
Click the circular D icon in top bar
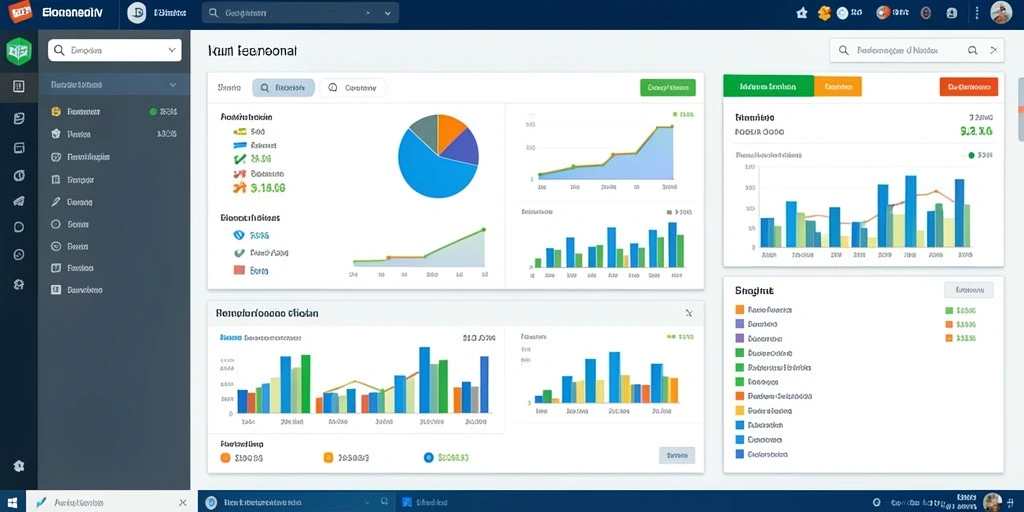coord(136,12)
